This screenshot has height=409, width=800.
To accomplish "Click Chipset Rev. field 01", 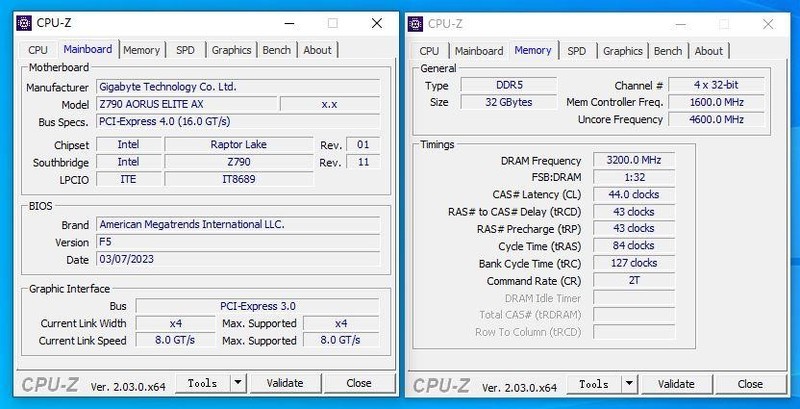I will (x=363, y=144).
